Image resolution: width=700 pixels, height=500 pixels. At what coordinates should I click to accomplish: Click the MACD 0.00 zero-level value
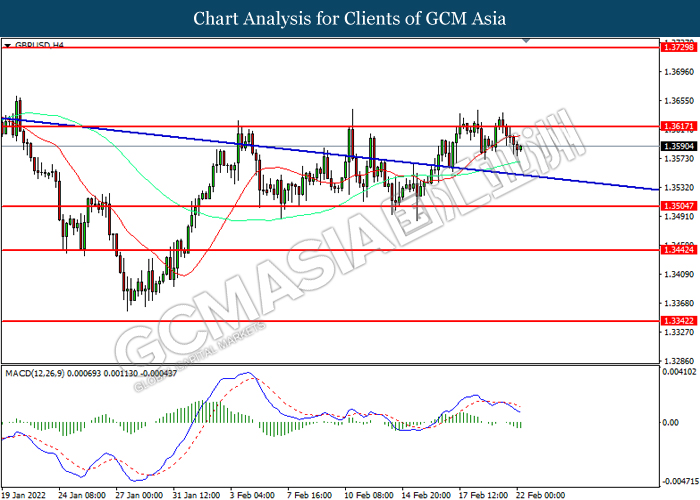pos(671,422)
